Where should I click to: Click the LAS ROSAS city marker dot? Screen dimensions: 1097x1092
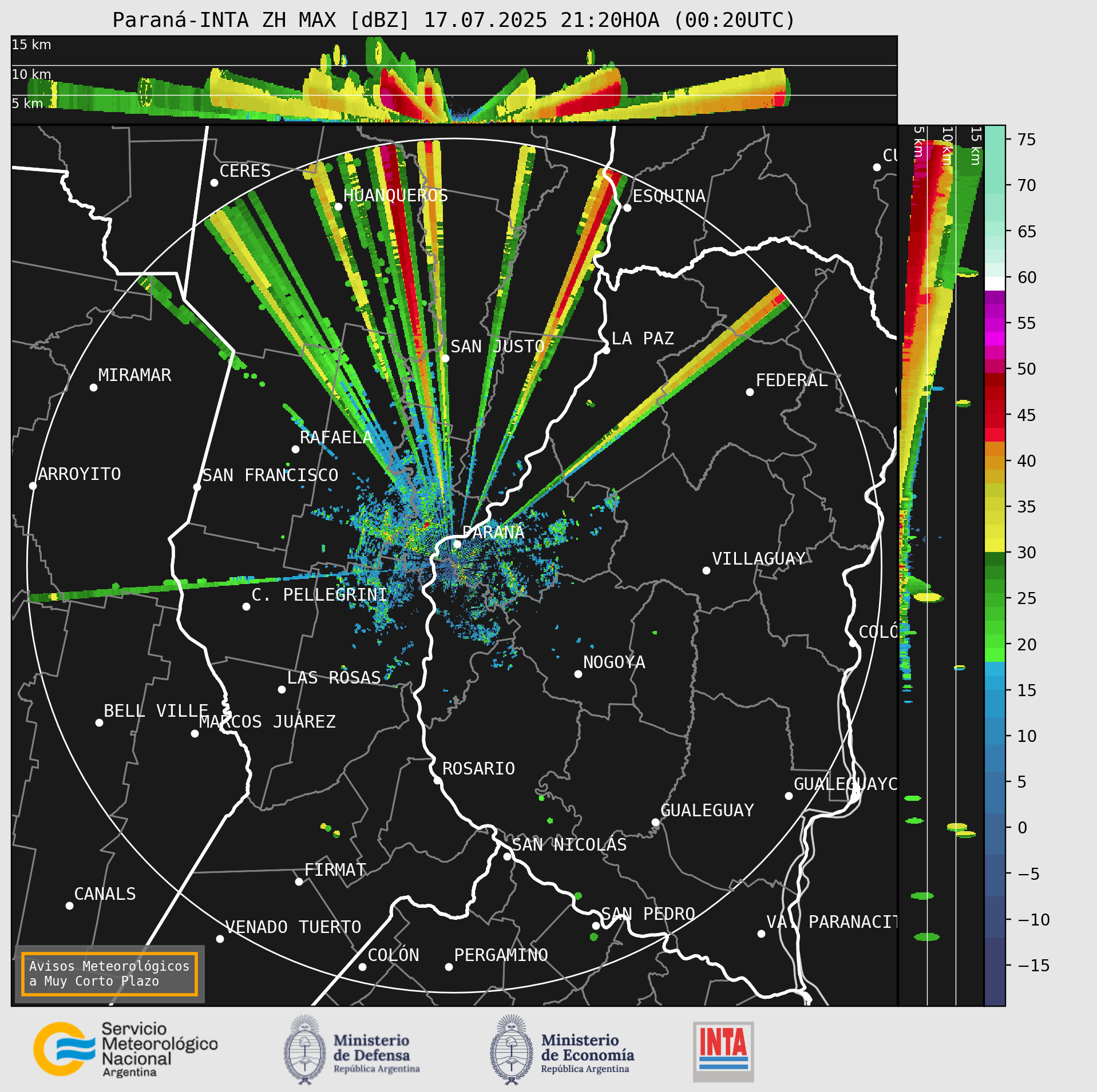[x=282, y=689]
